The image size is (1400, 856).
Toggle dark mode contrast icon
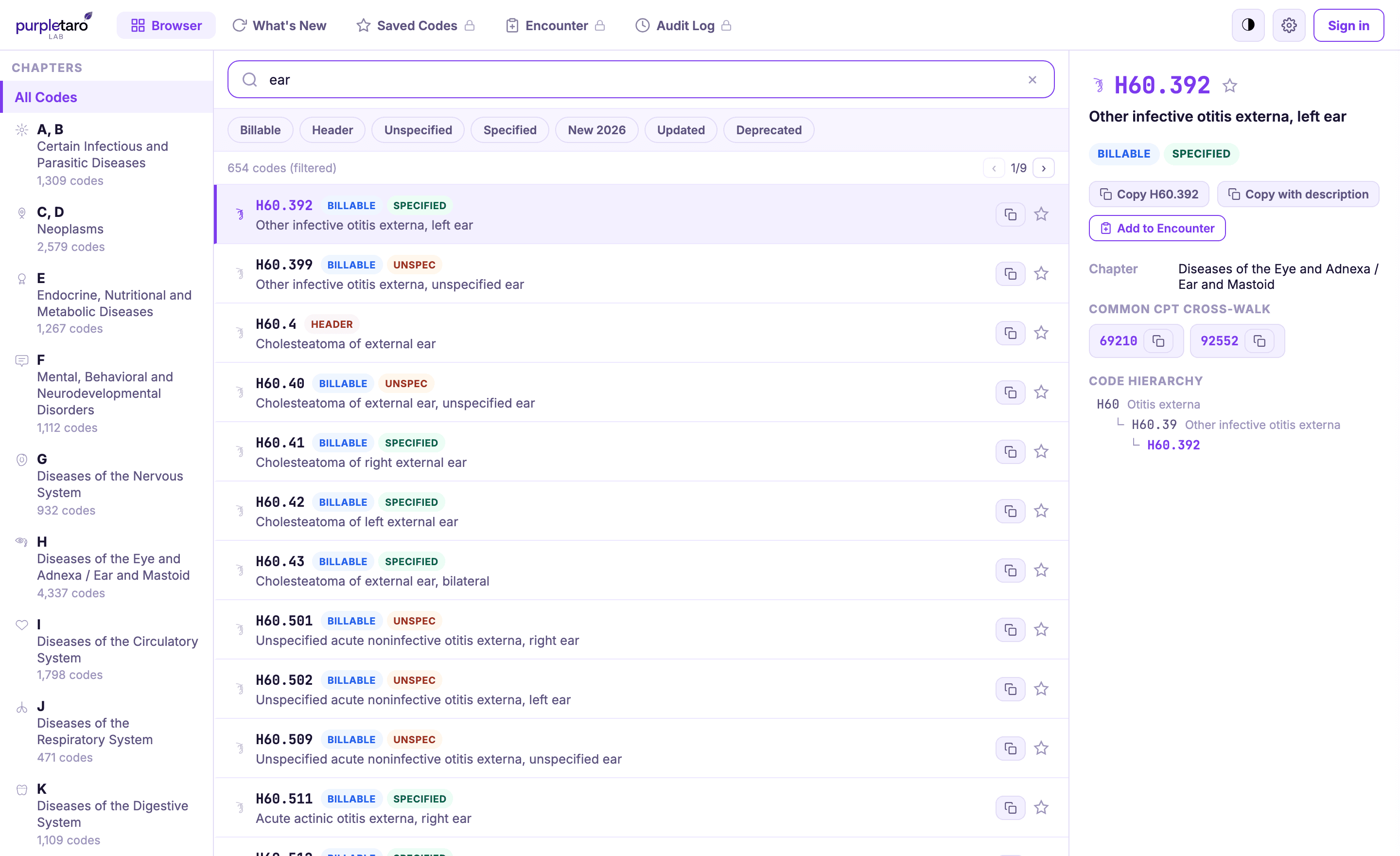1248,25
